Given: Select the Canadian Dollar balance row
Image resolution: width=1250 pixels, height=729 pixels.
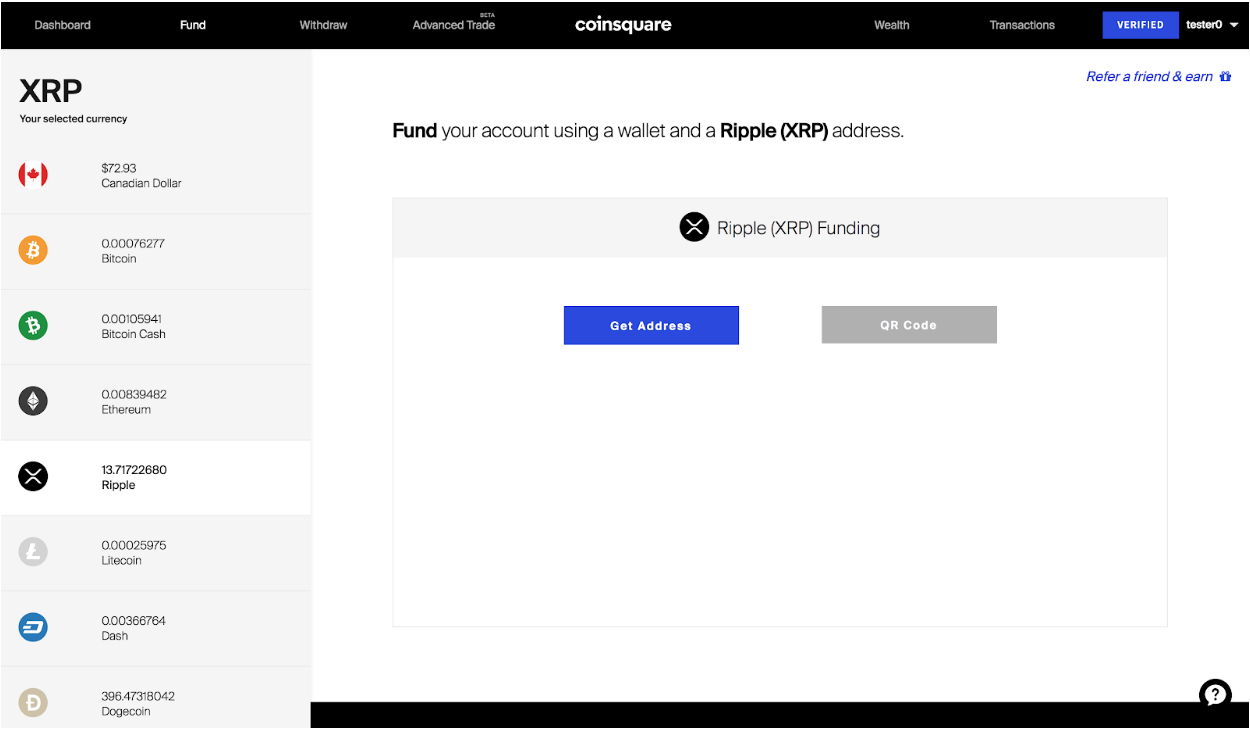Looking at the screenshot, I should click(156, 176).
